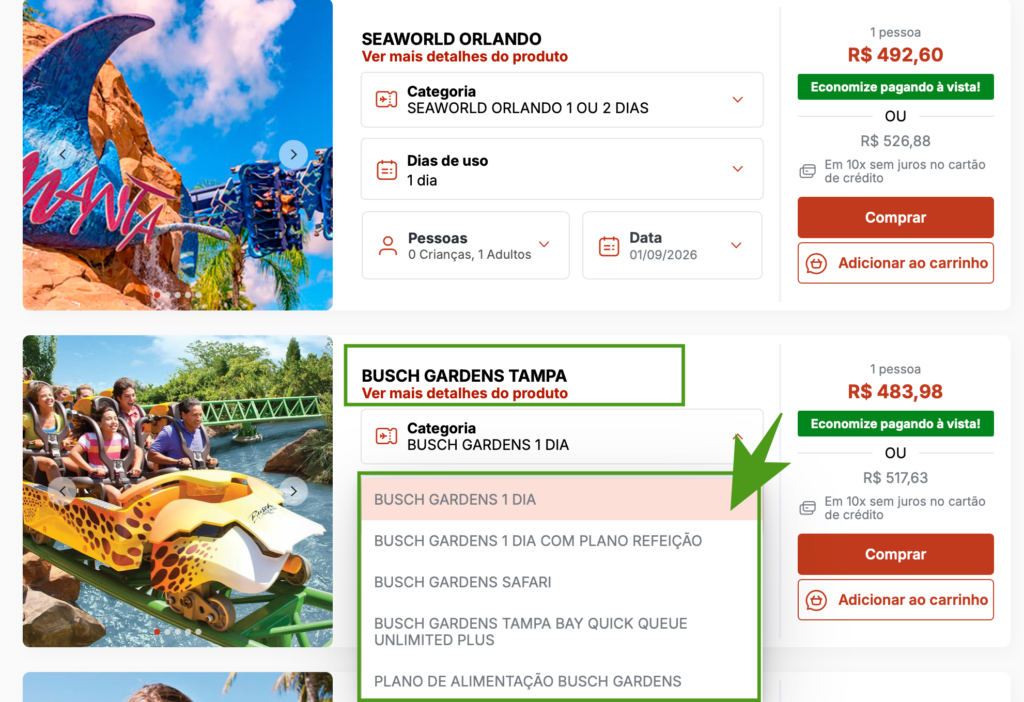Open the Pessoas selector chevron
This screenshot has height=702, width=1024.
[x=544, y=244]
